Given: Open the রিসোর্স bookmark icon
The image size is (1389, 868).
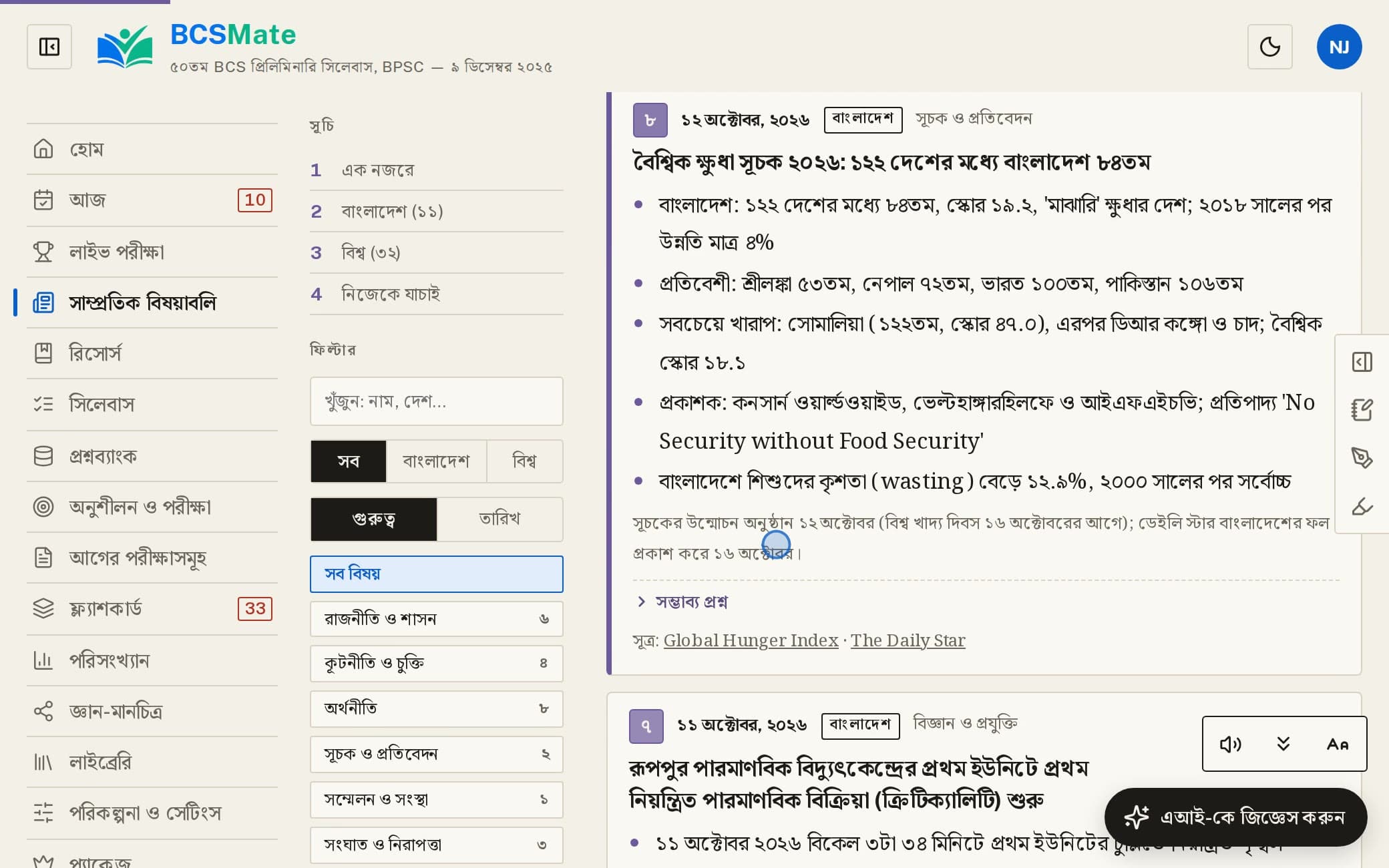Looking at the screenshot, I should (43, 353).
